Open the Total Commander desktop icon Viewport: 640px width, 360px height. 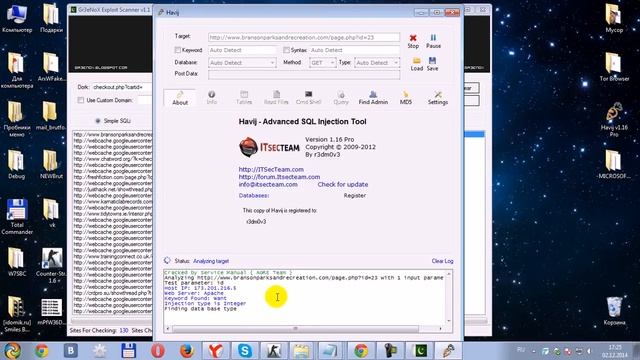pos(17,217)
